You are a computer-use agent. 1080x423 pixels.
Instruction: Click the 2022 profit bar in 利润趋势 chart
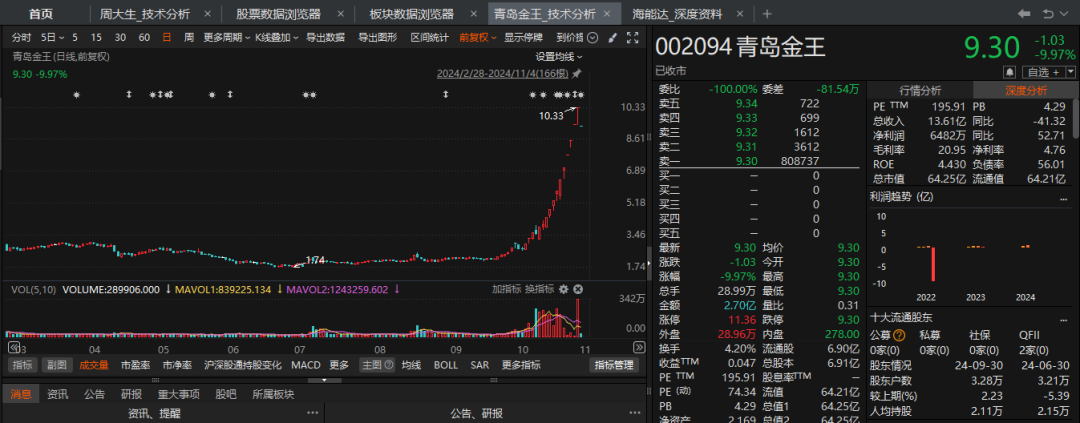point(933,264)
